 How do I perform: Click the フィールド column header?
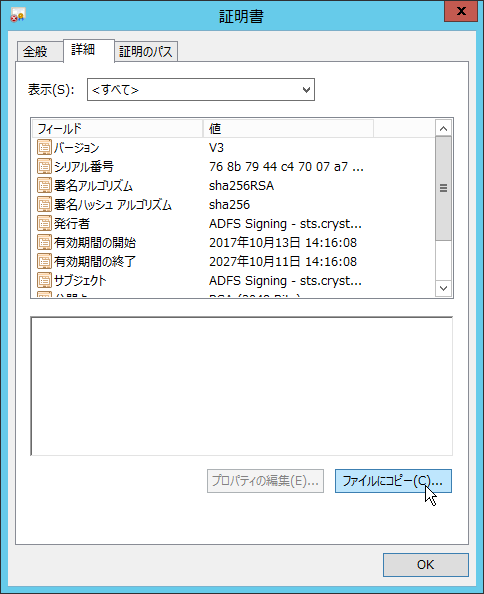click(x=118, y=129)
